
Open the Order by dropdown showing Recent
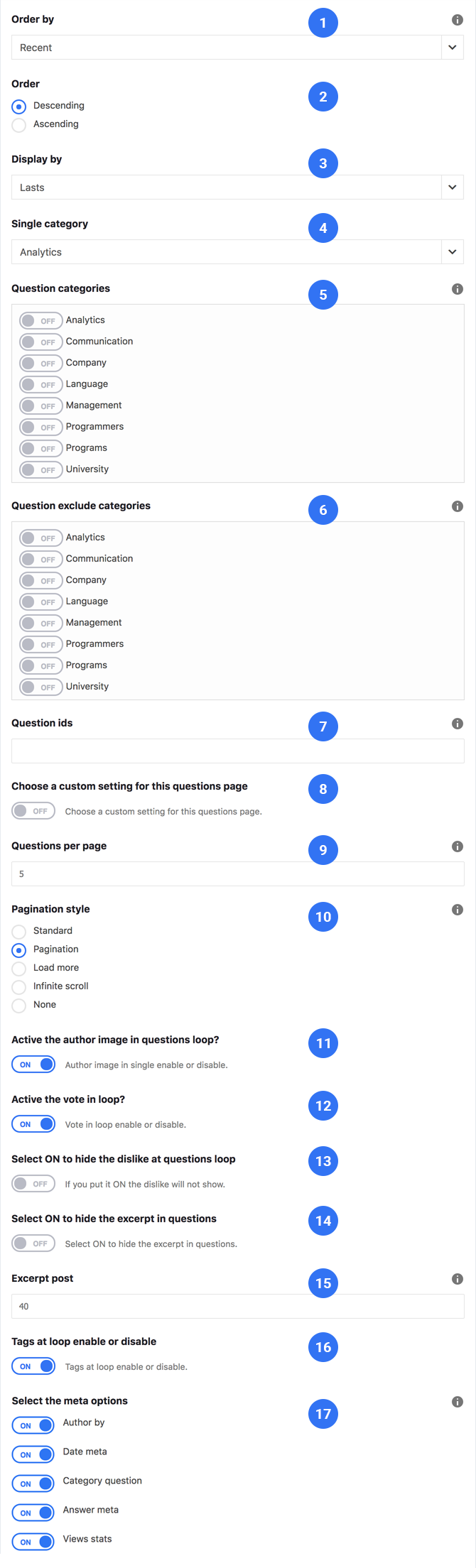237,48
